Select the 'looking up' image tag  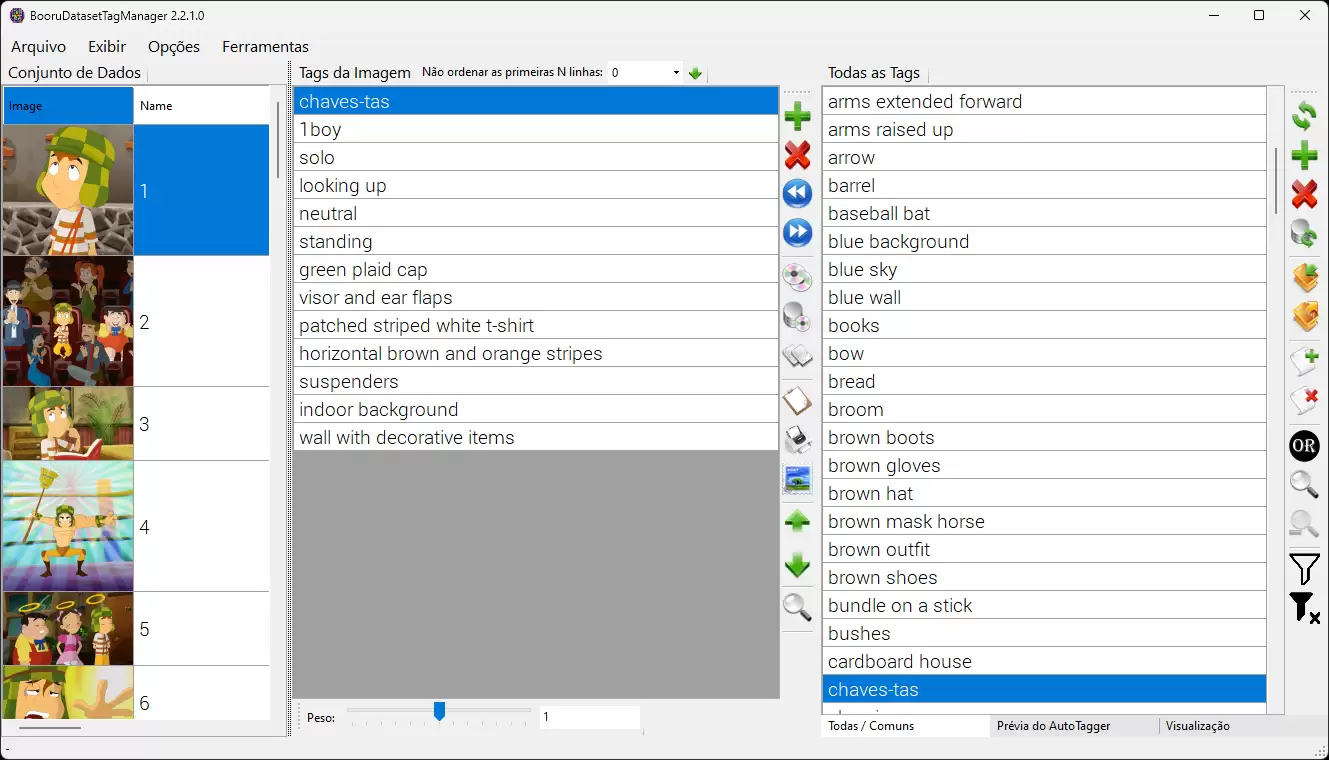click(536, 185)
